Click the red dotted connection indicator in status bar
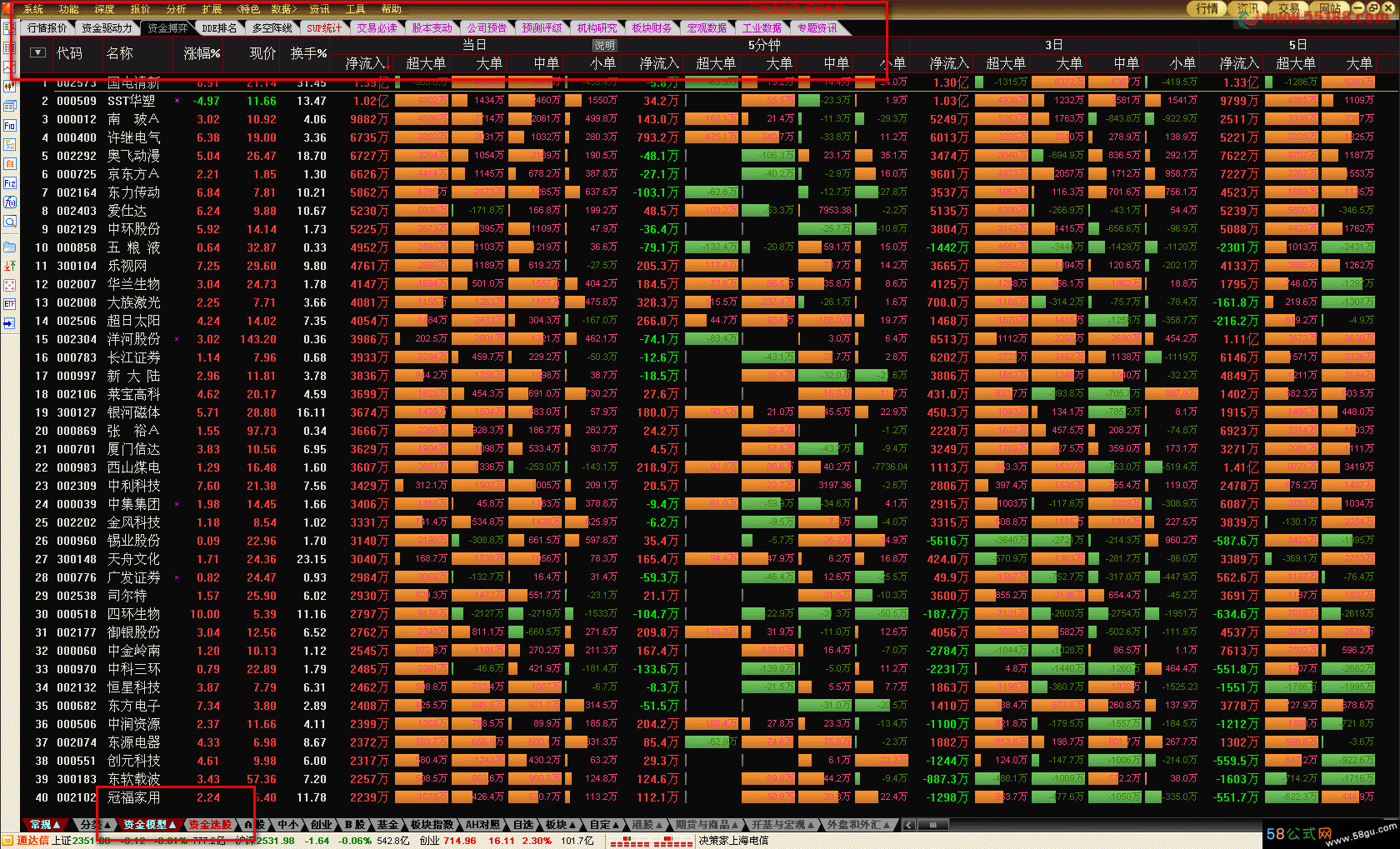The height and width of the screenshot is (849, 1400). tap(652, 842)
